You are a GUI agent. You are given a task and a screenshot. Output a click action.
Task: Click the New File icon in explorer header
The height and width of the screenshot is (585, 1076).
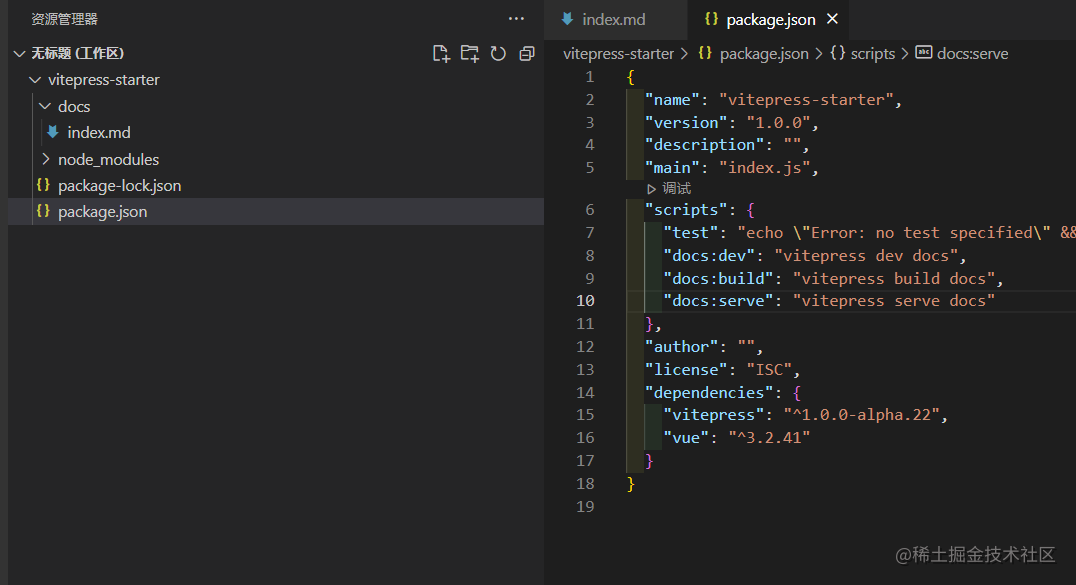[x=441, y=54]
